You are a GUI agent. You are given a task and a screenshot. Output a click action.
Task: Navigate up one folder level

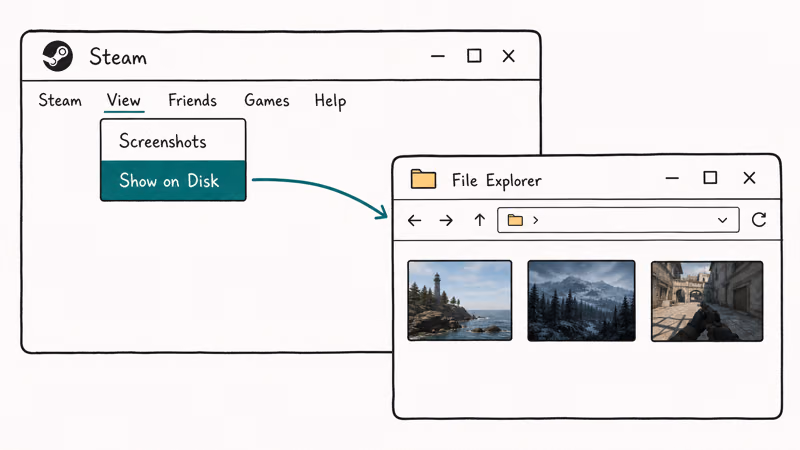pyautogui.click(x=480, y=220)
